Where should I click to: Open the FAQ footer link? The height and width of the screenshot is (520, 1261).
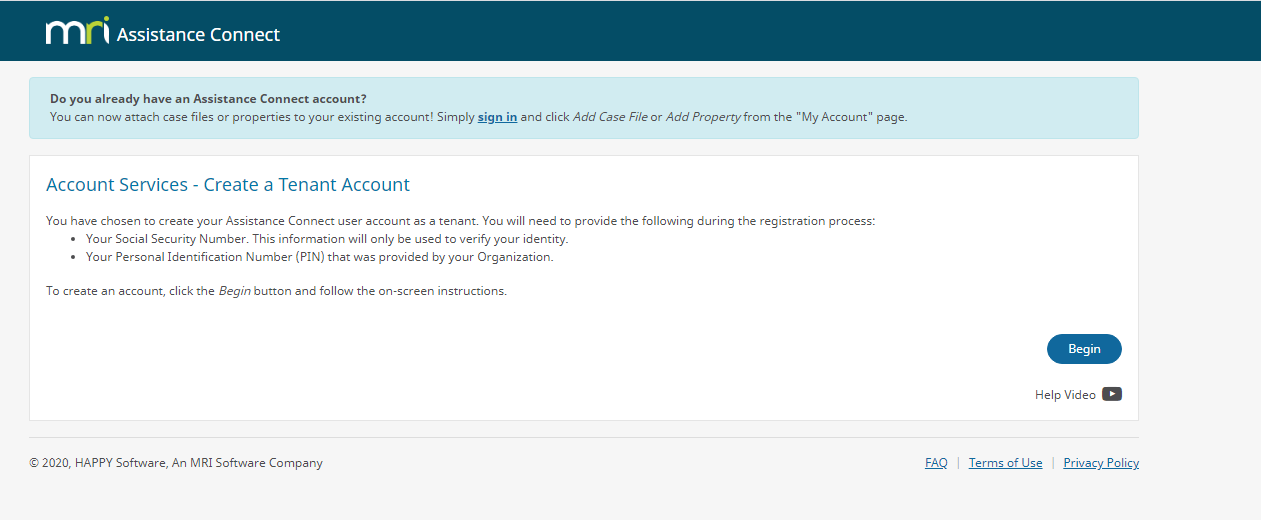(936, 463)
